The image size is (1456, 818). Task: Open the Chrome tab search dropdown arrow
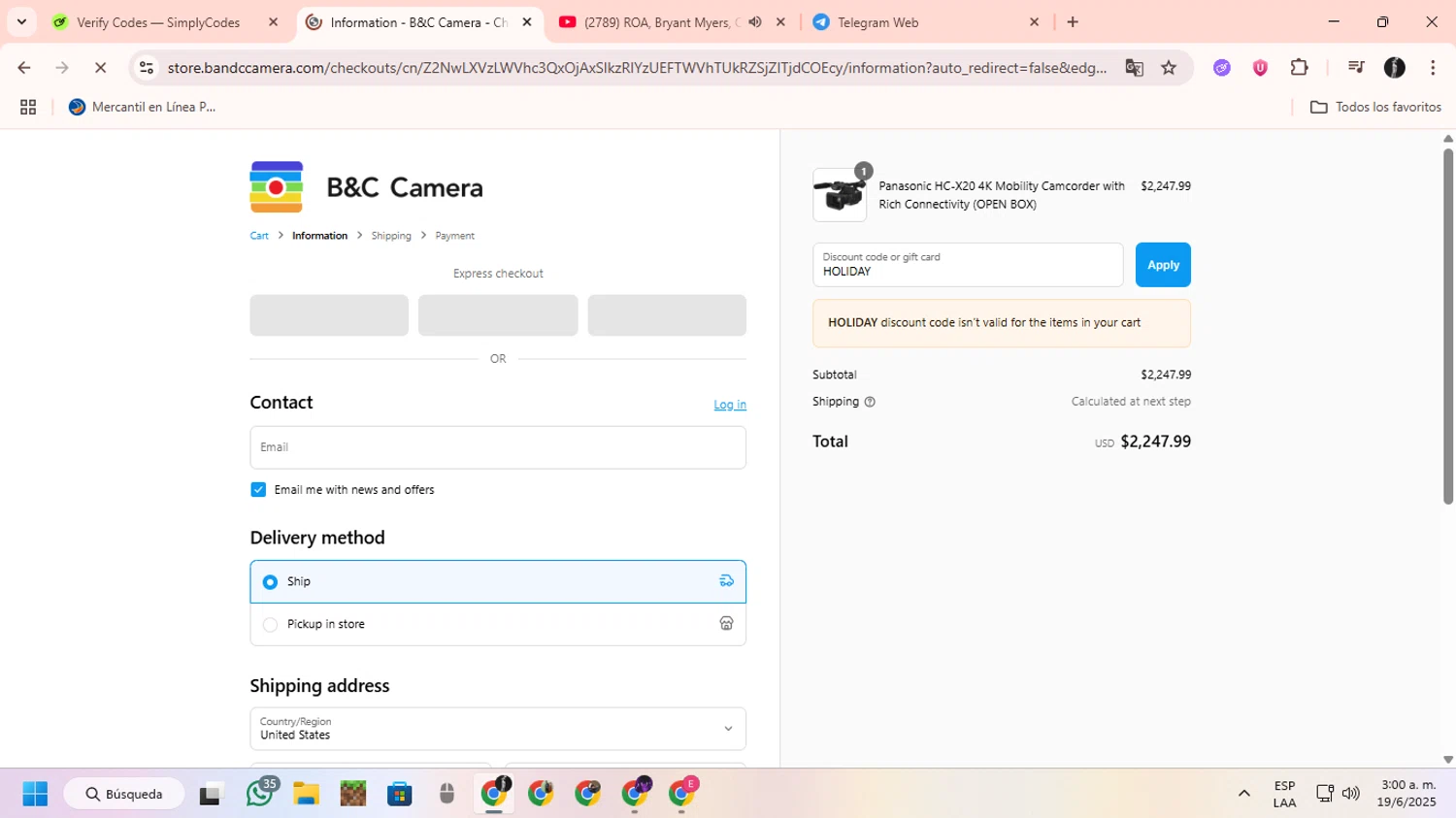point(21,21)
